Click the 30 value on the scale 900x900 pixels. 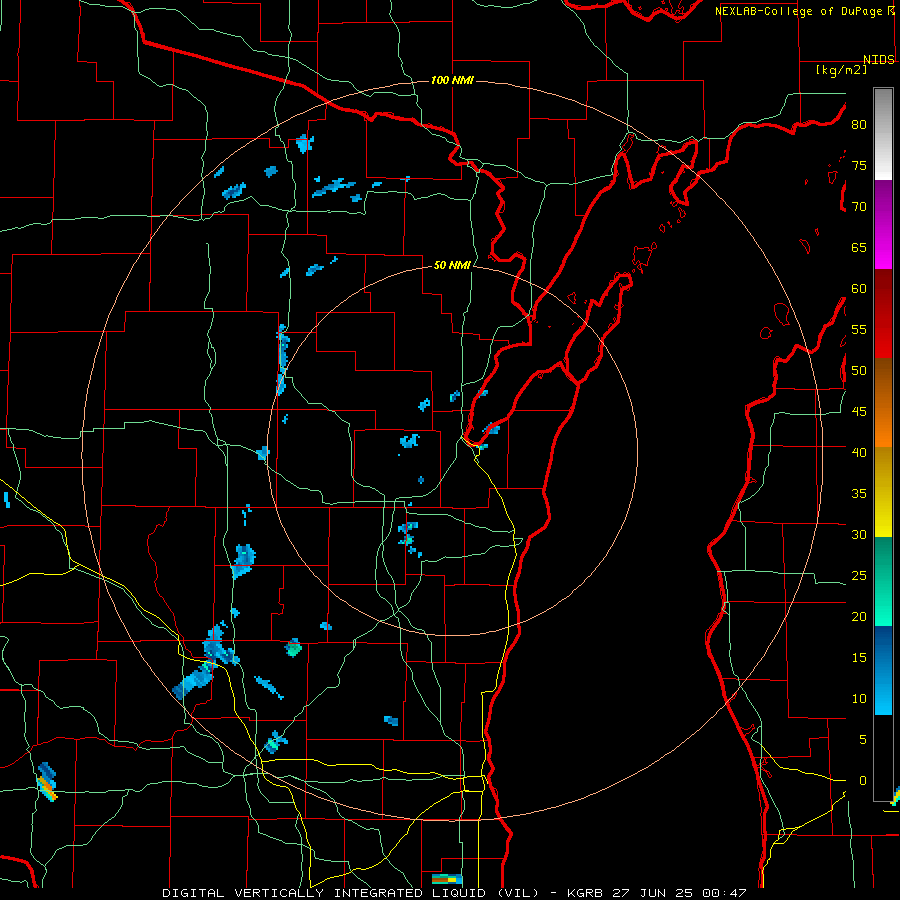pos(859,535)
